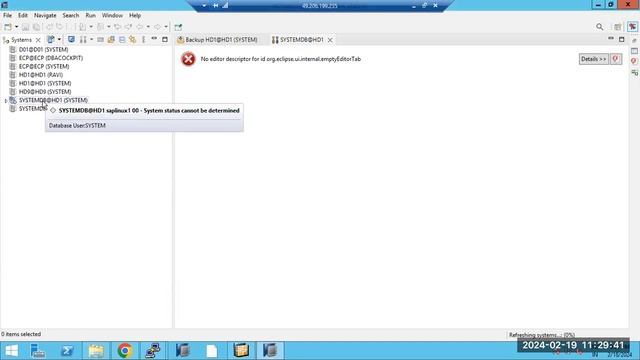Open File Explorer from taskbar
This screenshot has width=640, height=360.
(96, 351)
